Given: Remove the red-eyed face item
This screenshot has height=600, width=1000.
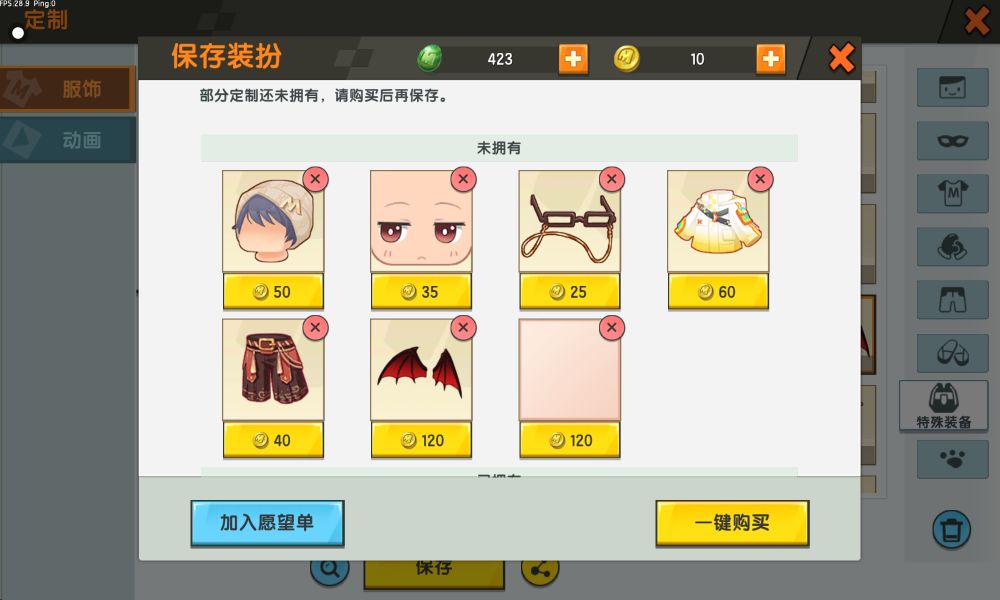Looking at the screenshot, I should (x=464, y=179).
